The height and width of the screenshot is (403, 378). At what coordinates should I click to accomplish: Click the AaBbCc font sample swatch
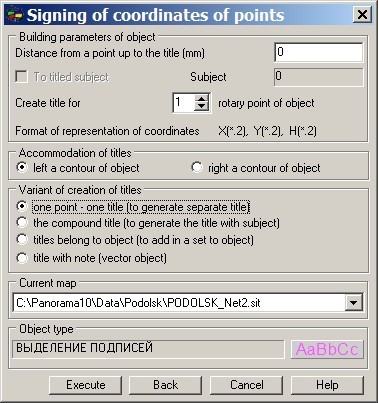coord(327,349)
